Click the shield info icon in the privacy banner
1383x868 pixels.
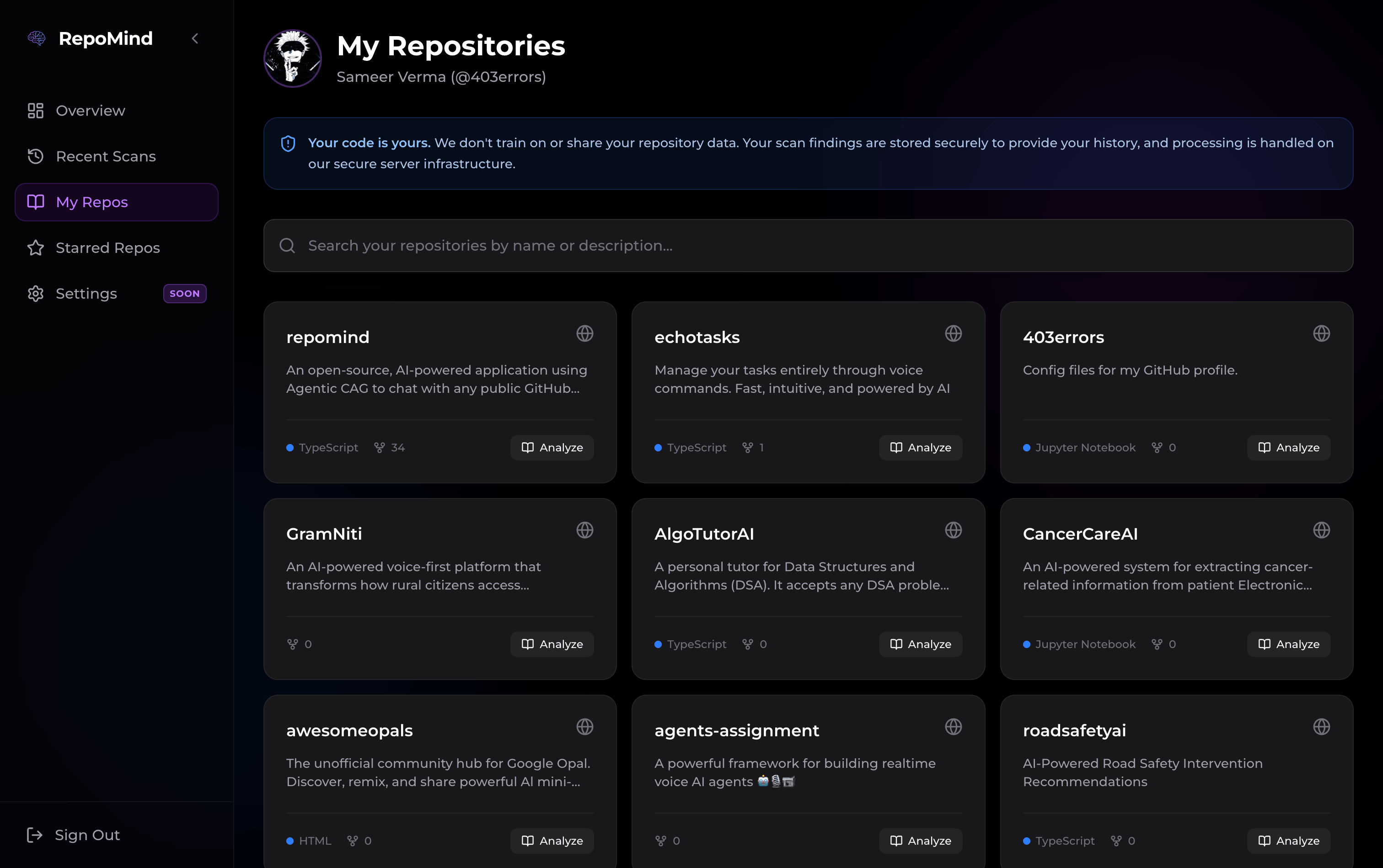click(288, 143)
